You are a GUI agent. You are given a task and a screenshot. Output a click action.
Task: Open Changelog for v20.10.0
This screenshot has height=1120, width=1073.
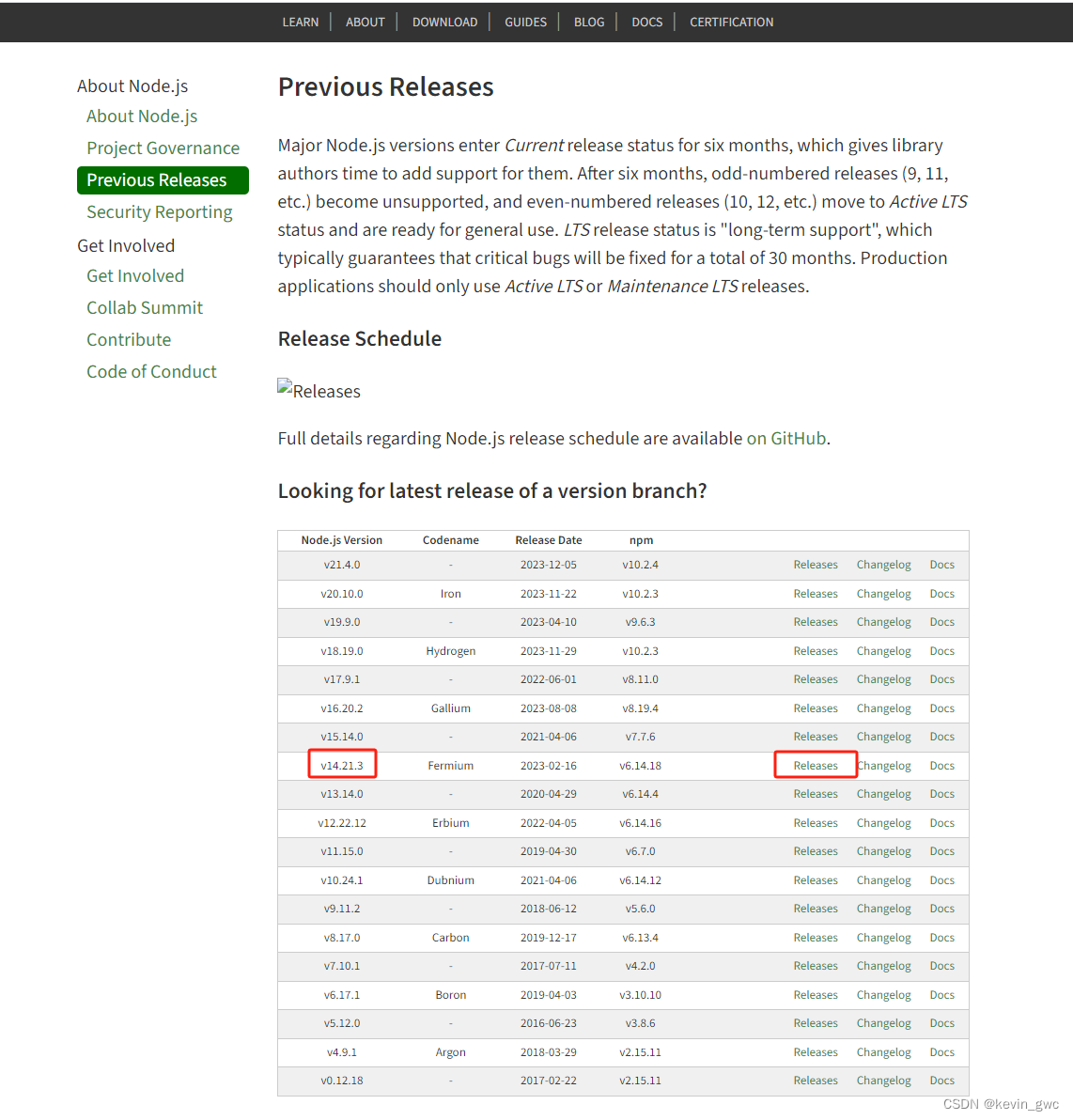884,594
